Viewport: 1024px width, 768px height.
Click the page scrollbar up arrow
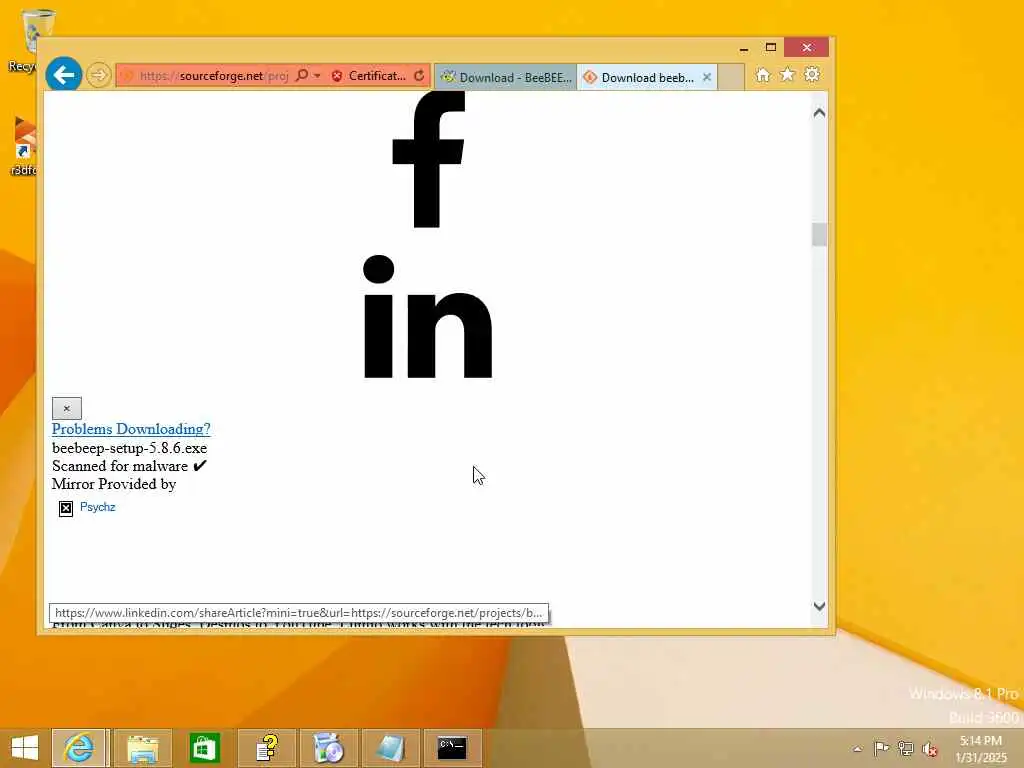coord(820,113)
